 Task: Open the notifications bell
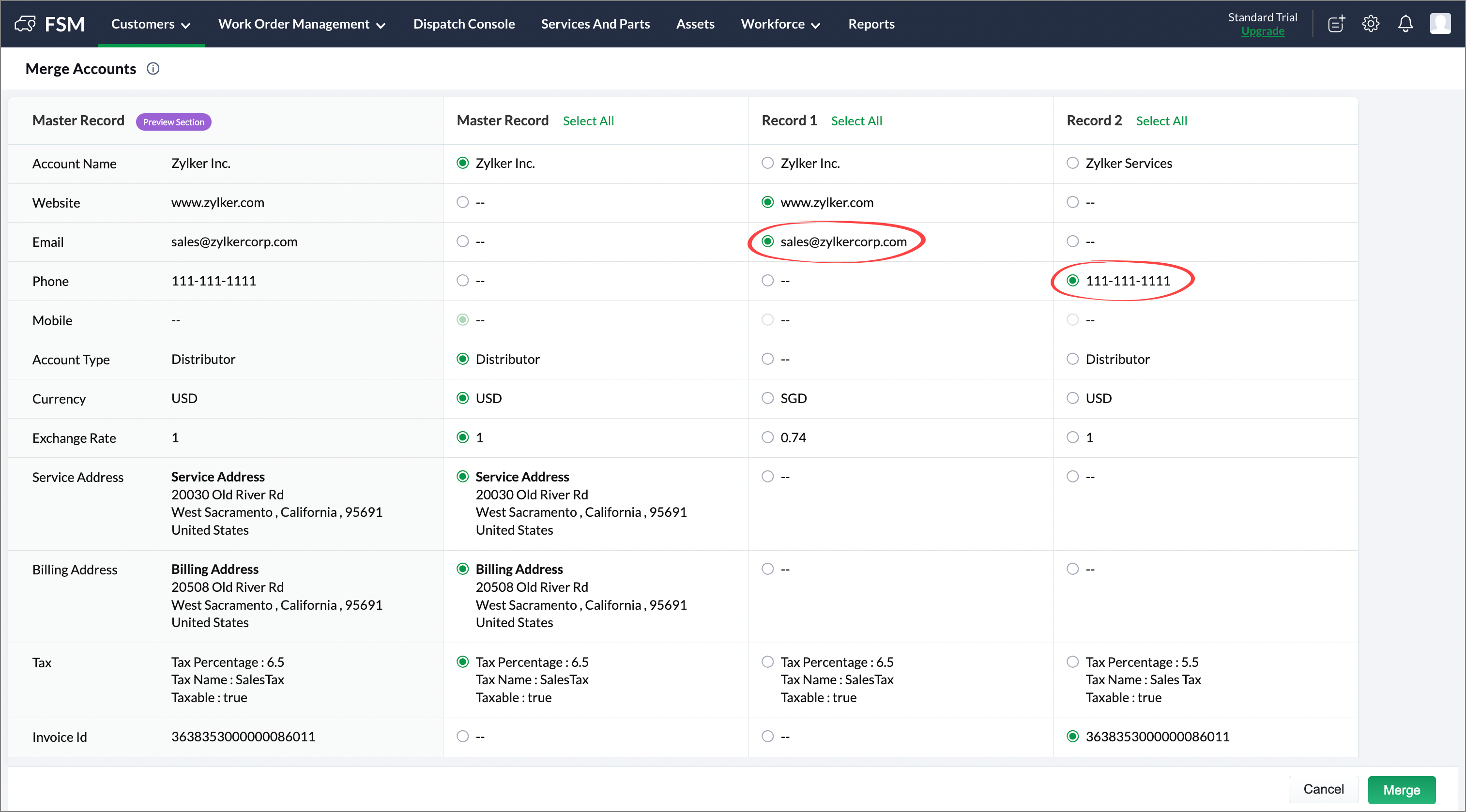pos(1405,24)
